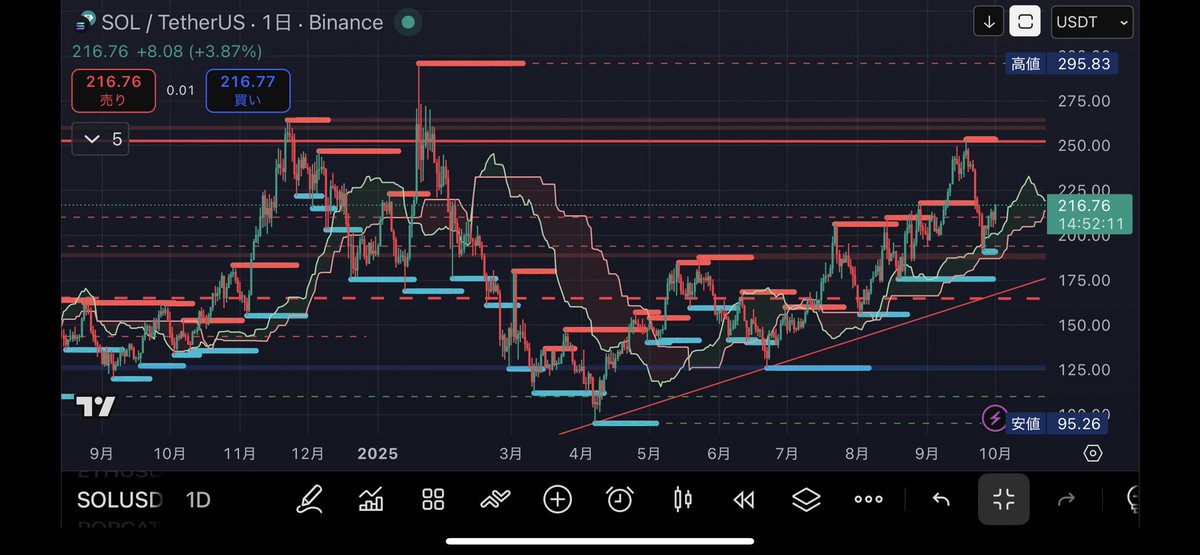Image resolution: width=1200 pixels, height=555 pixels.
Task: Tap the TradingView TV logo
Action: 96,407
